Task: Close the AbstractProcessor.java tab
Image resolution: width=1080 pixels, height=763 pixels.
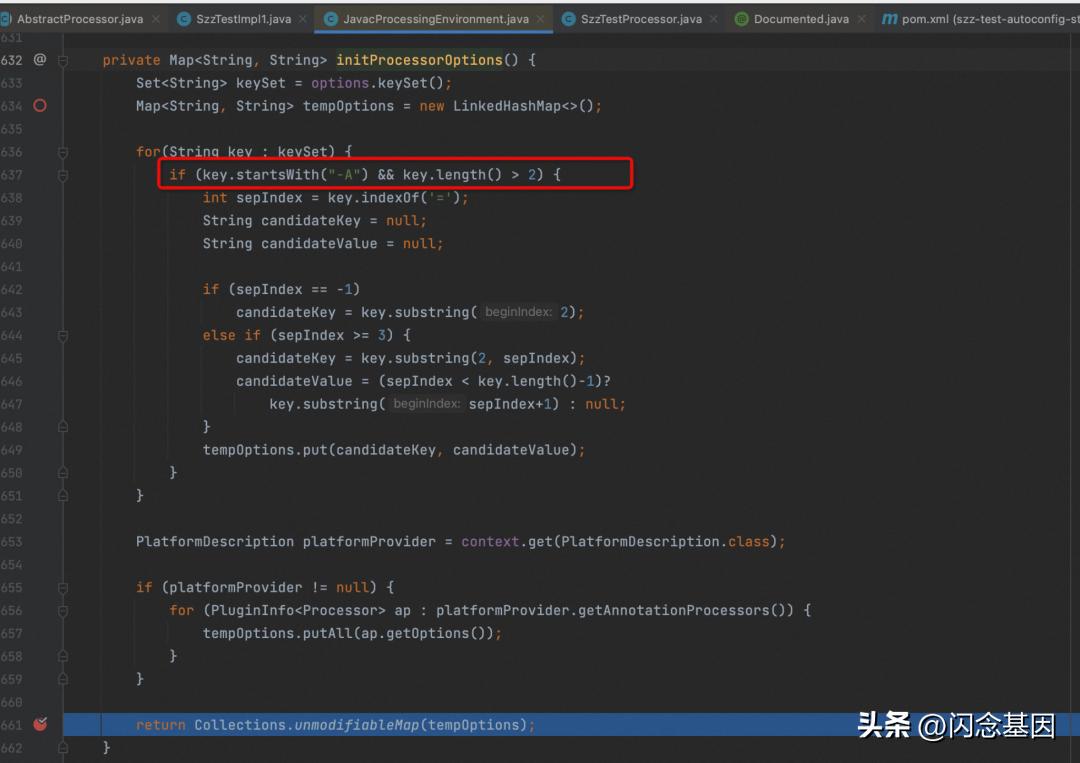Action: point(157,18)
